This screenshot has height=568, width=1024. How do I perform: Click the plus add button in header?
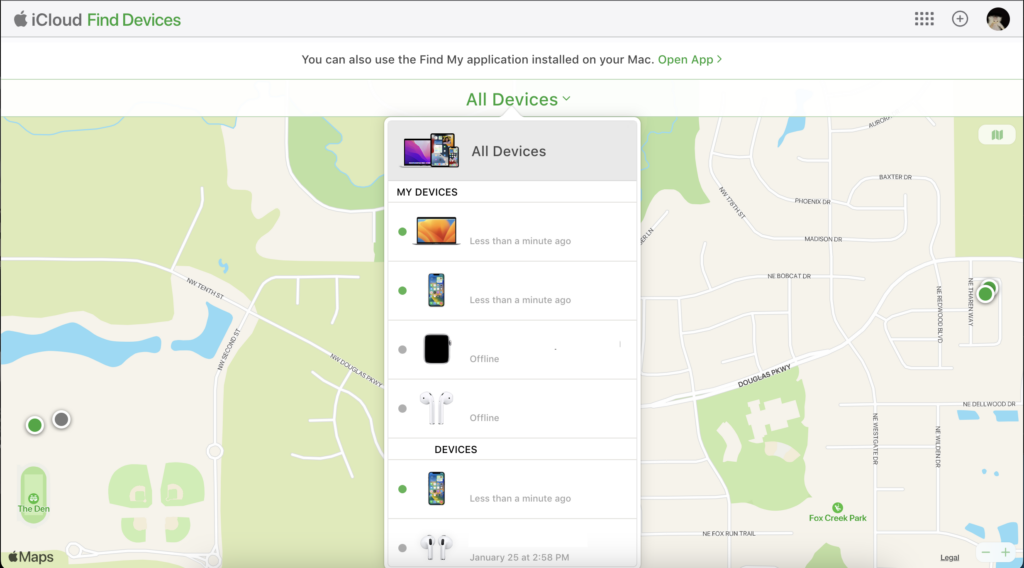pyautogui.click(x=959, y=19)
